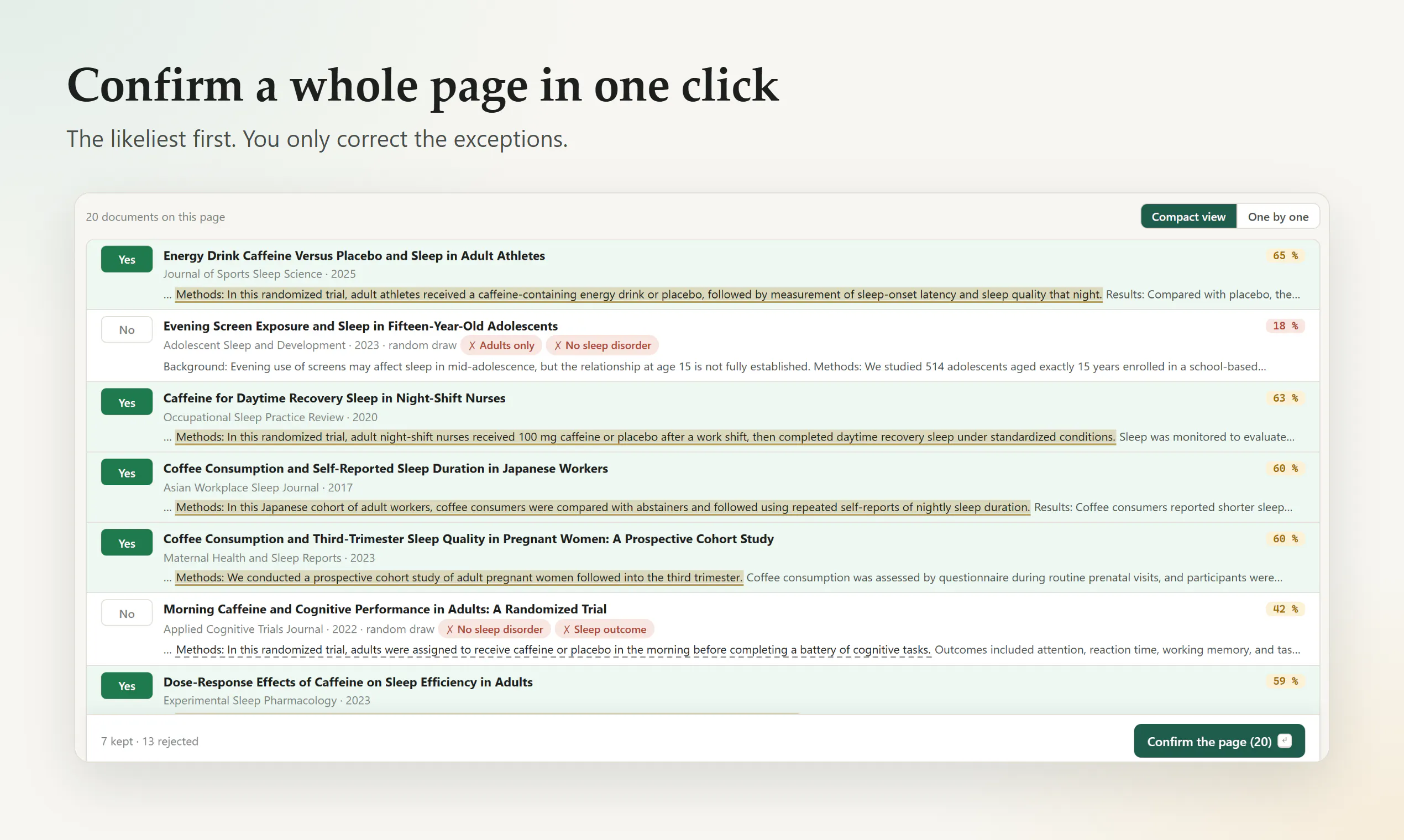Open title Coffee Consumption and Third-Trimester Sleep Quality

tap(468, 538)
